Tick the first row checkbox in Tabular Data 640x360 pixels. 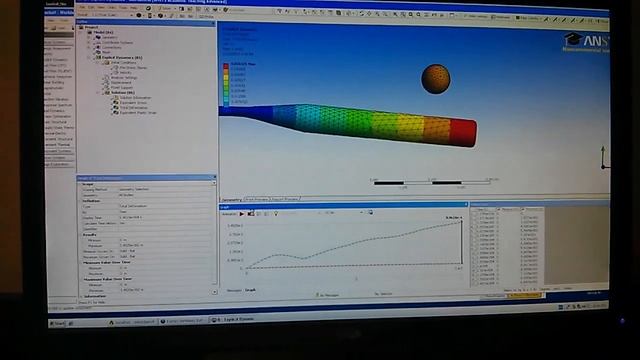pyautogui.click(x=475, y=213)
